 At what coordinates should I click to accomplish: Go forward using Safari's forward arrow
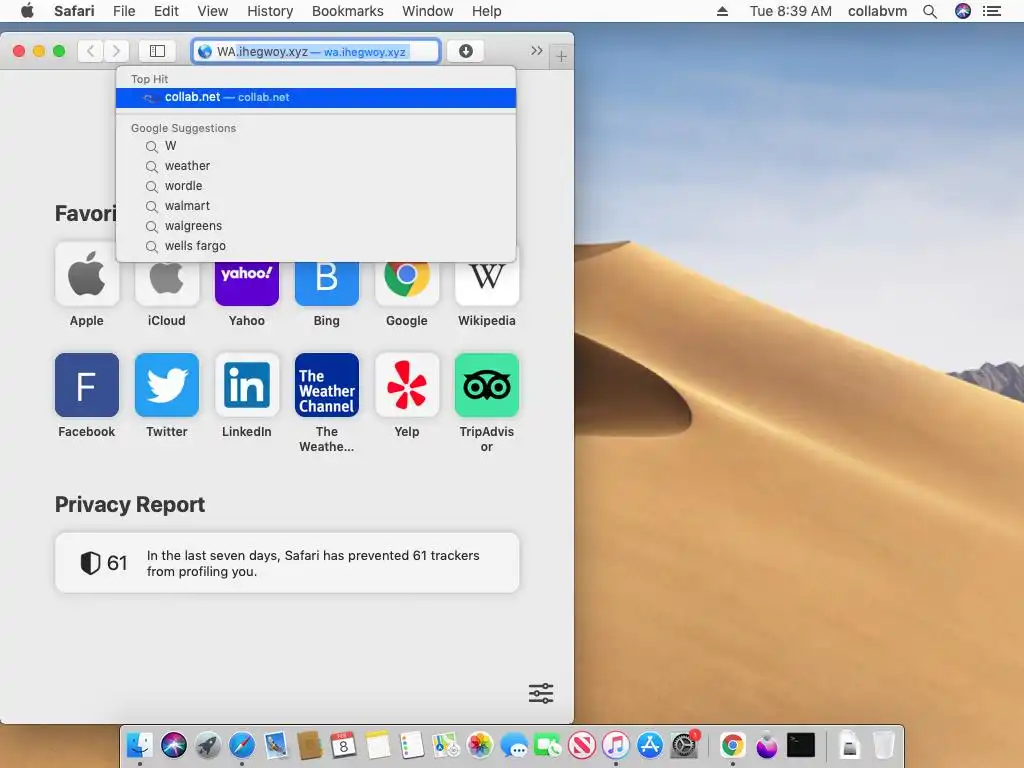(116, 51)
